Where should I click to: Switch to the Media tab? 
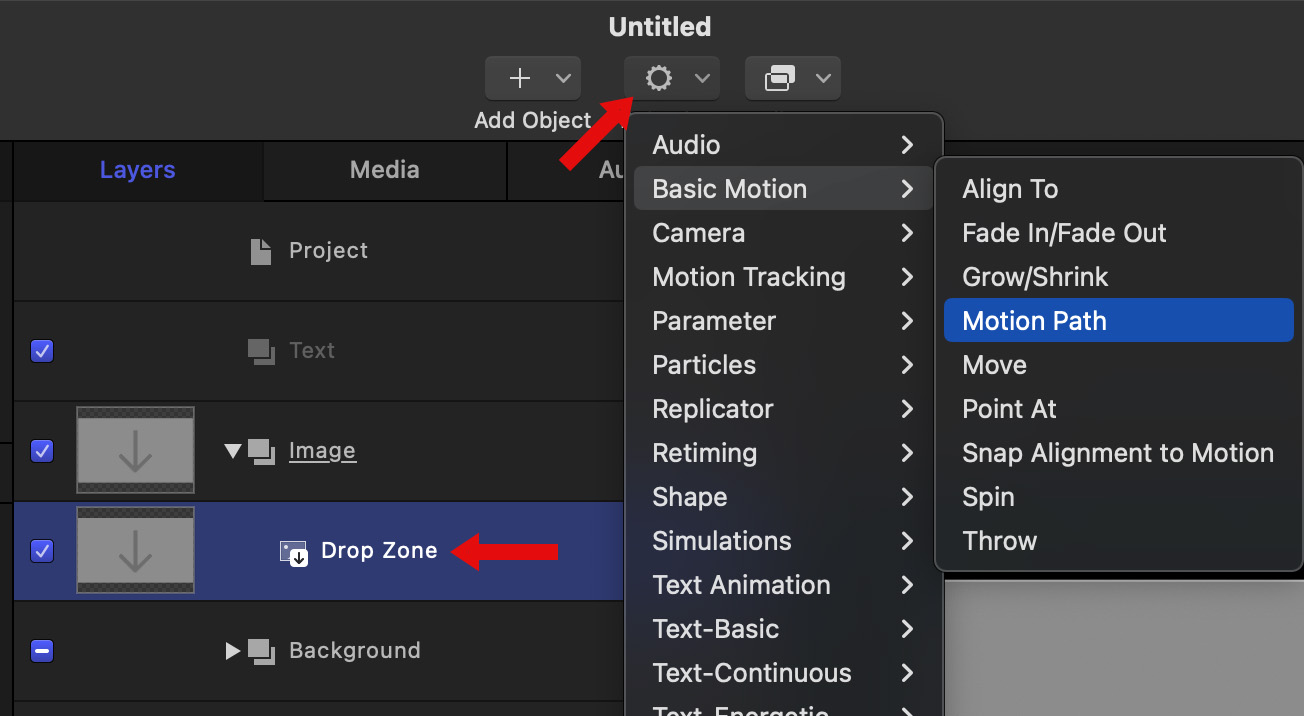point(384,170)
